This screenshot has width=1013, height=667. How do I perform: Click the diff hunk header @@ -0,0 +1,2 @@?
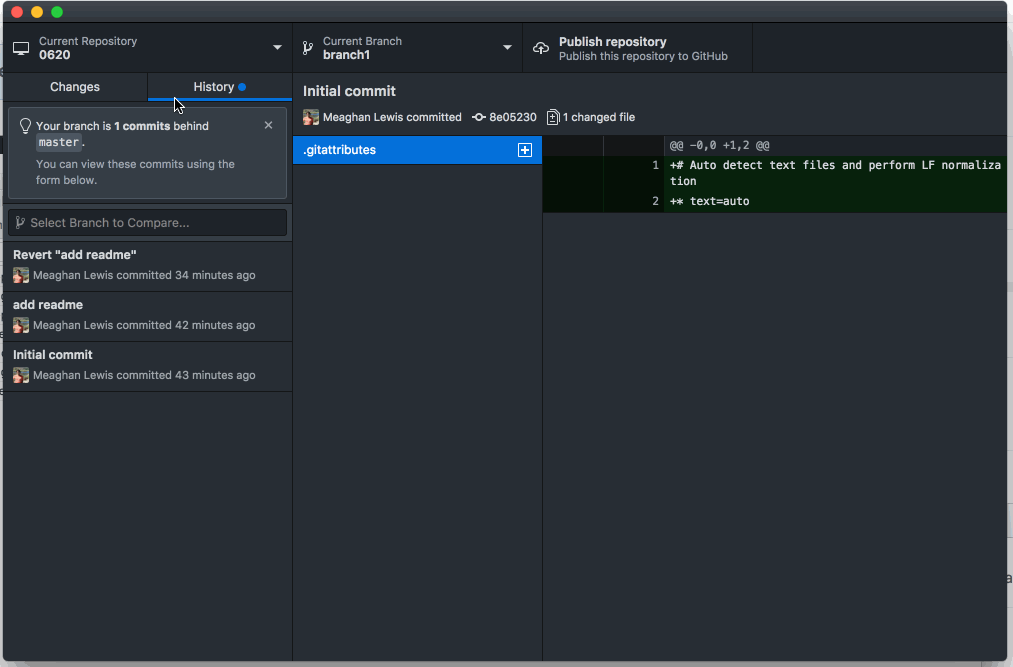(719, 145)
